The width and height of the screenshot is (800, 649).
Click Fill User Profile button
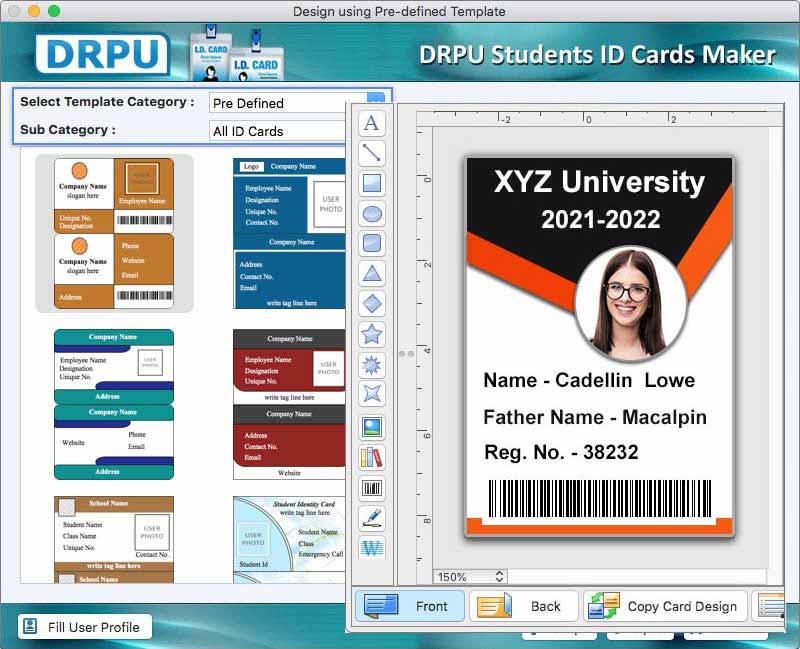[x=85, y=627]
